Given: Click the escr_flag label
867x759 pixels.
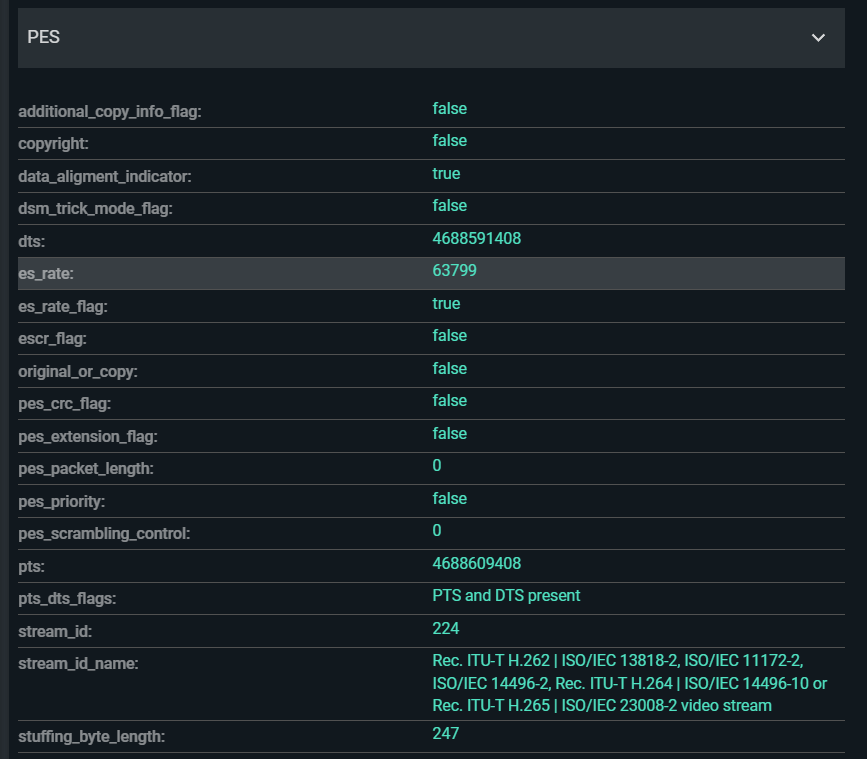Looking at the screenshot, I should tap(55, 339).
